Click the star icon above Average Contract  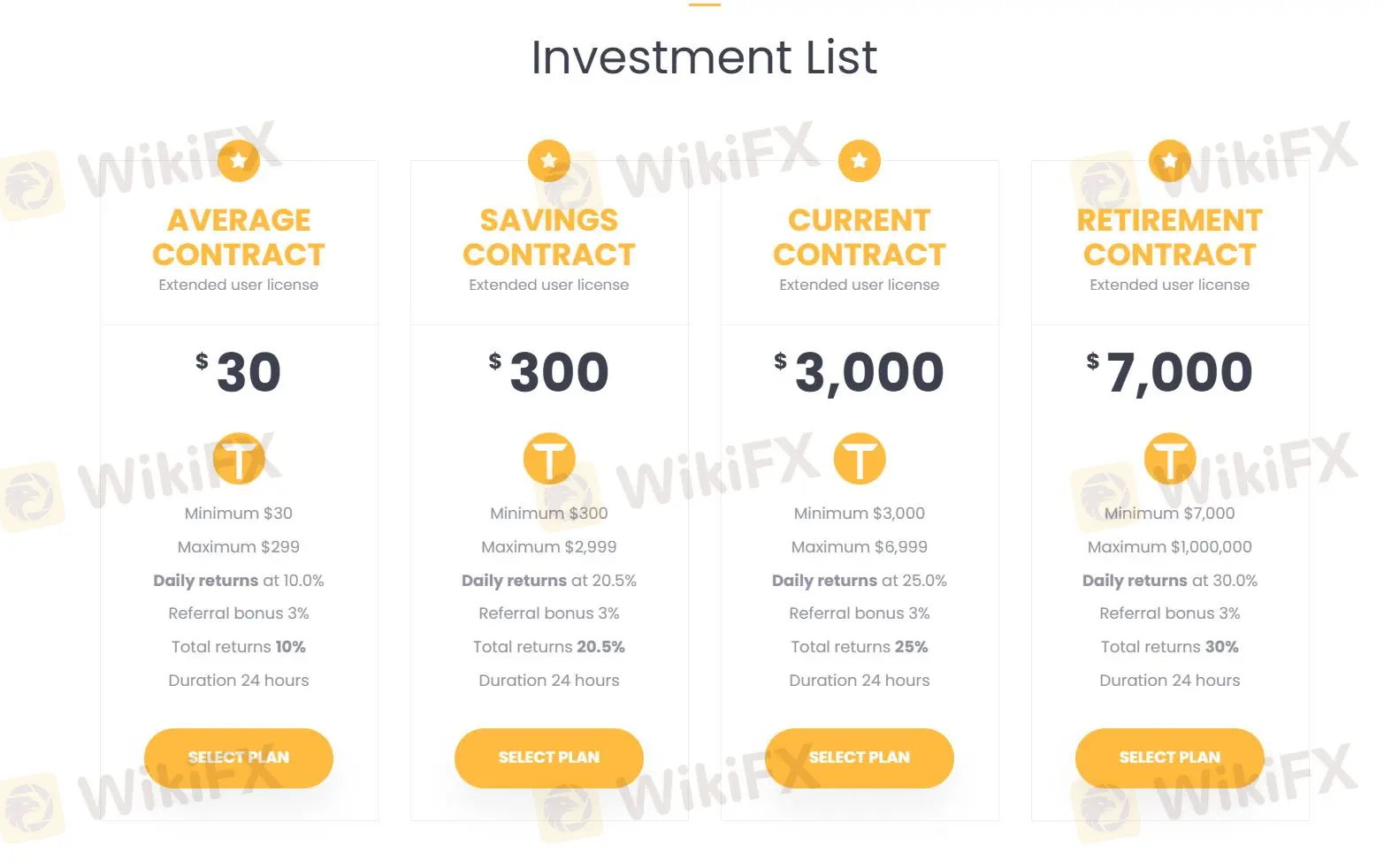[x=238, y=161]
